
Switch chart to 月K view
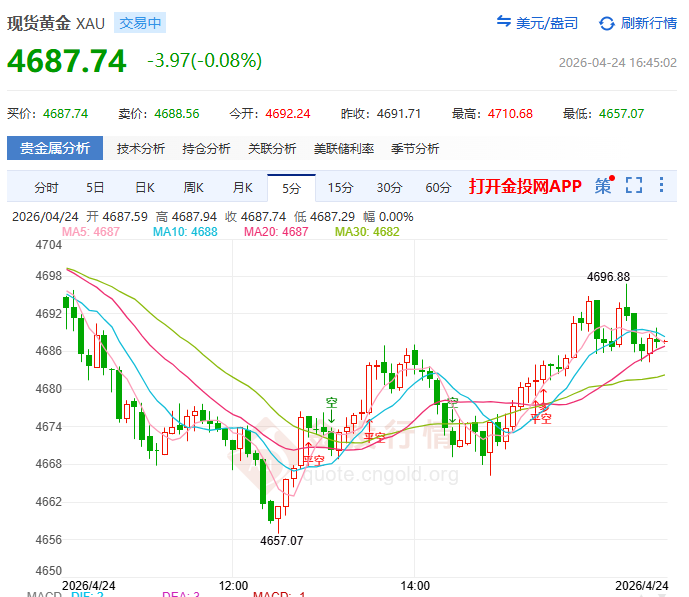tap(242, 188)
